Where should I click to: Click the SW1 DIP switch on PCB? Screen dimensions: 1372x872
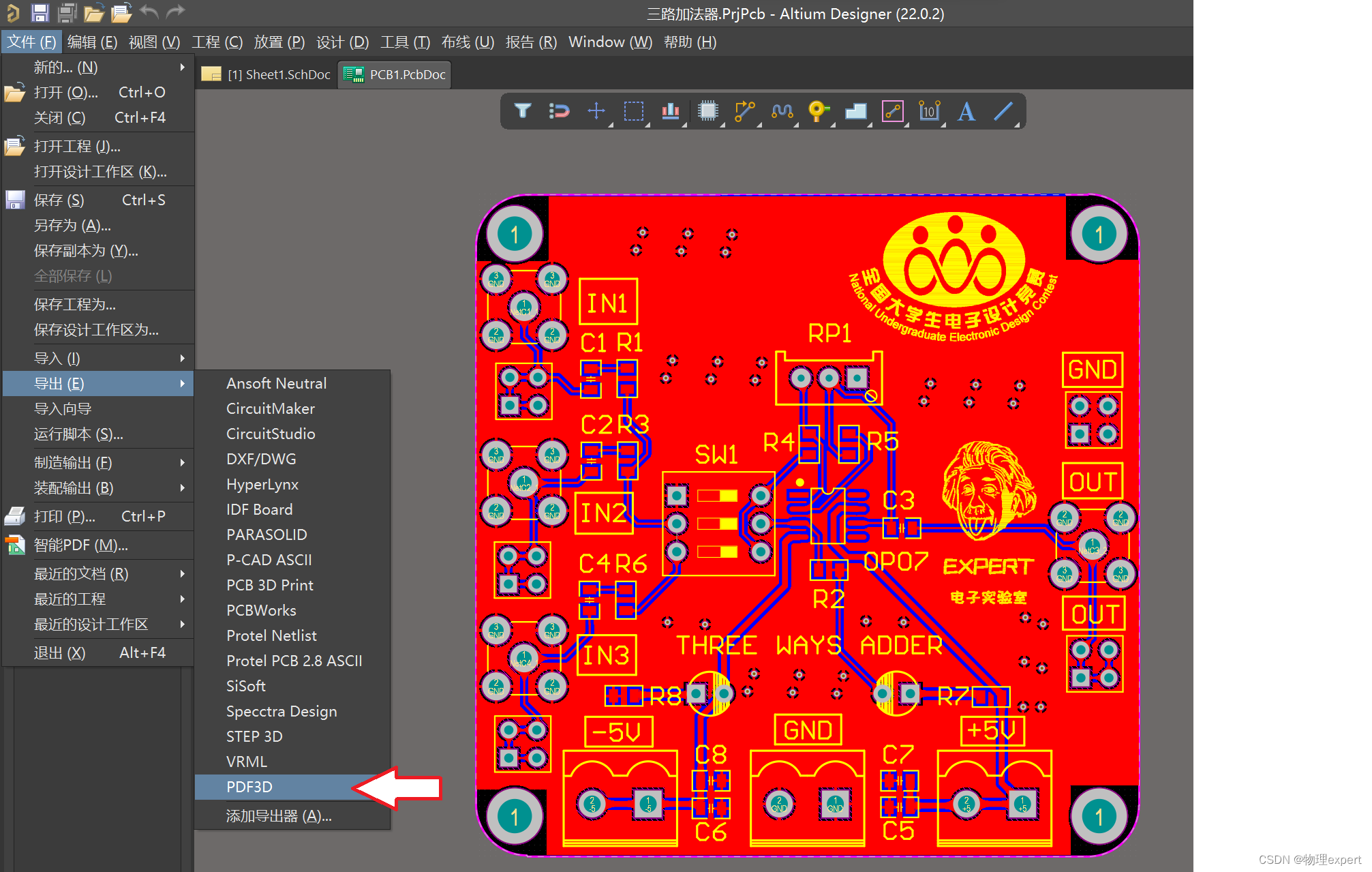pyautogui.click(x=718, y=523)
